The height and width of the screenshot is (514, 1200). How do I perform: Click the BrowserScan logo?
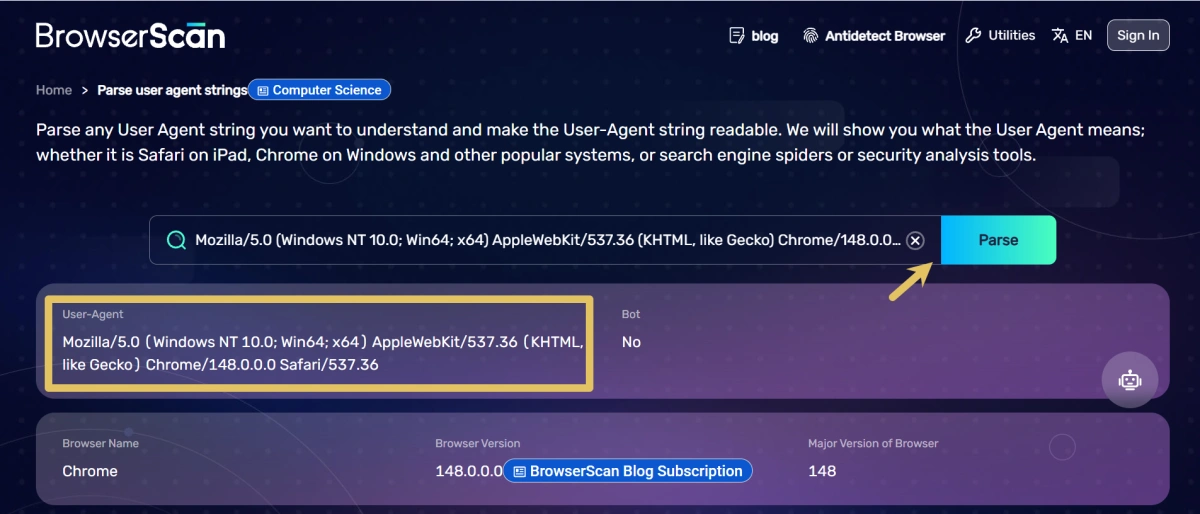130,35
